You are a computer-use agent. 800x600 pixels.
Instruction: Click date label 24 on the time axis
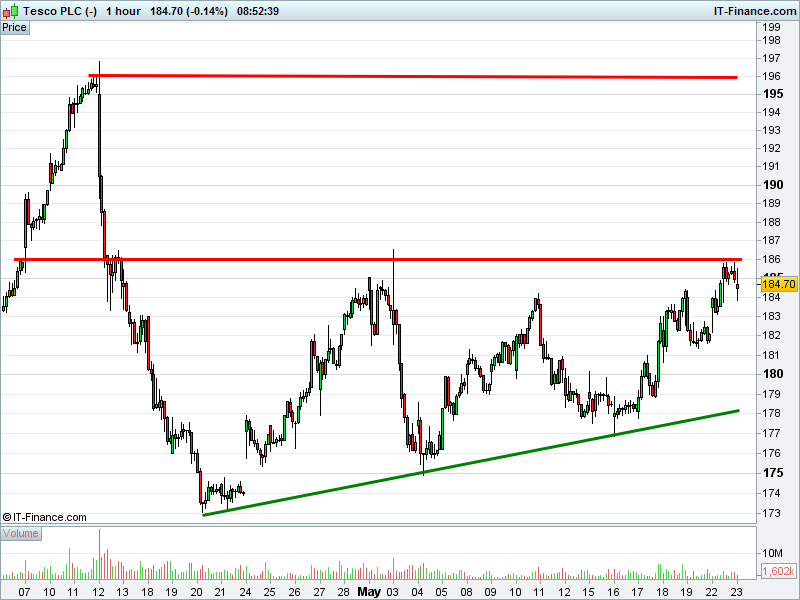245,592
